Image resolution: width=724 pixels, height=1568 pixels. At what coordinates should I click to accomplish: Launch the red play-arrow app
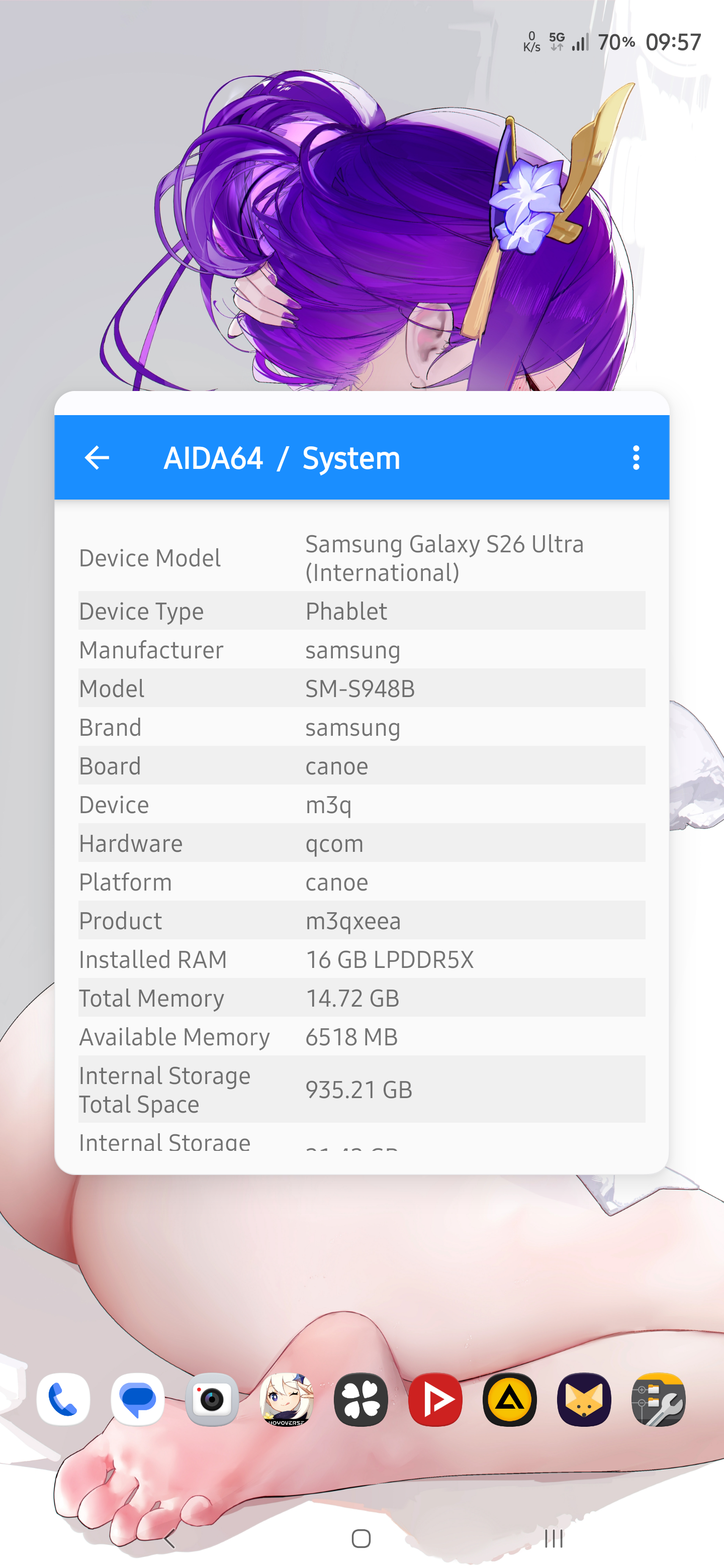click(435, 1400)
